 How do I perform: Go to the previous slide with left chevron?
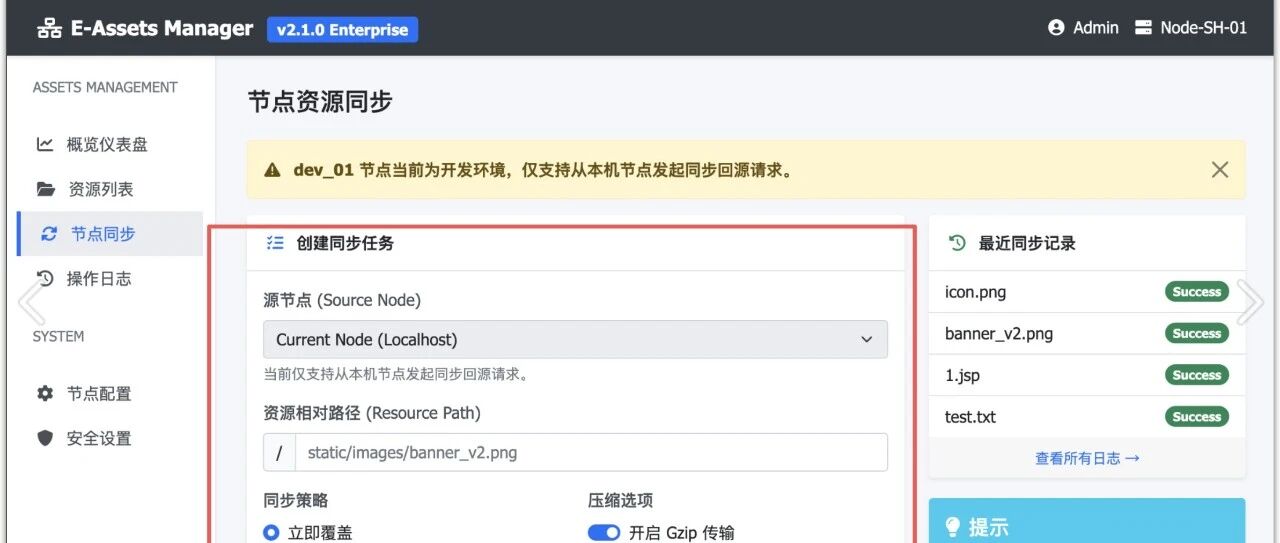pos(31,302)
